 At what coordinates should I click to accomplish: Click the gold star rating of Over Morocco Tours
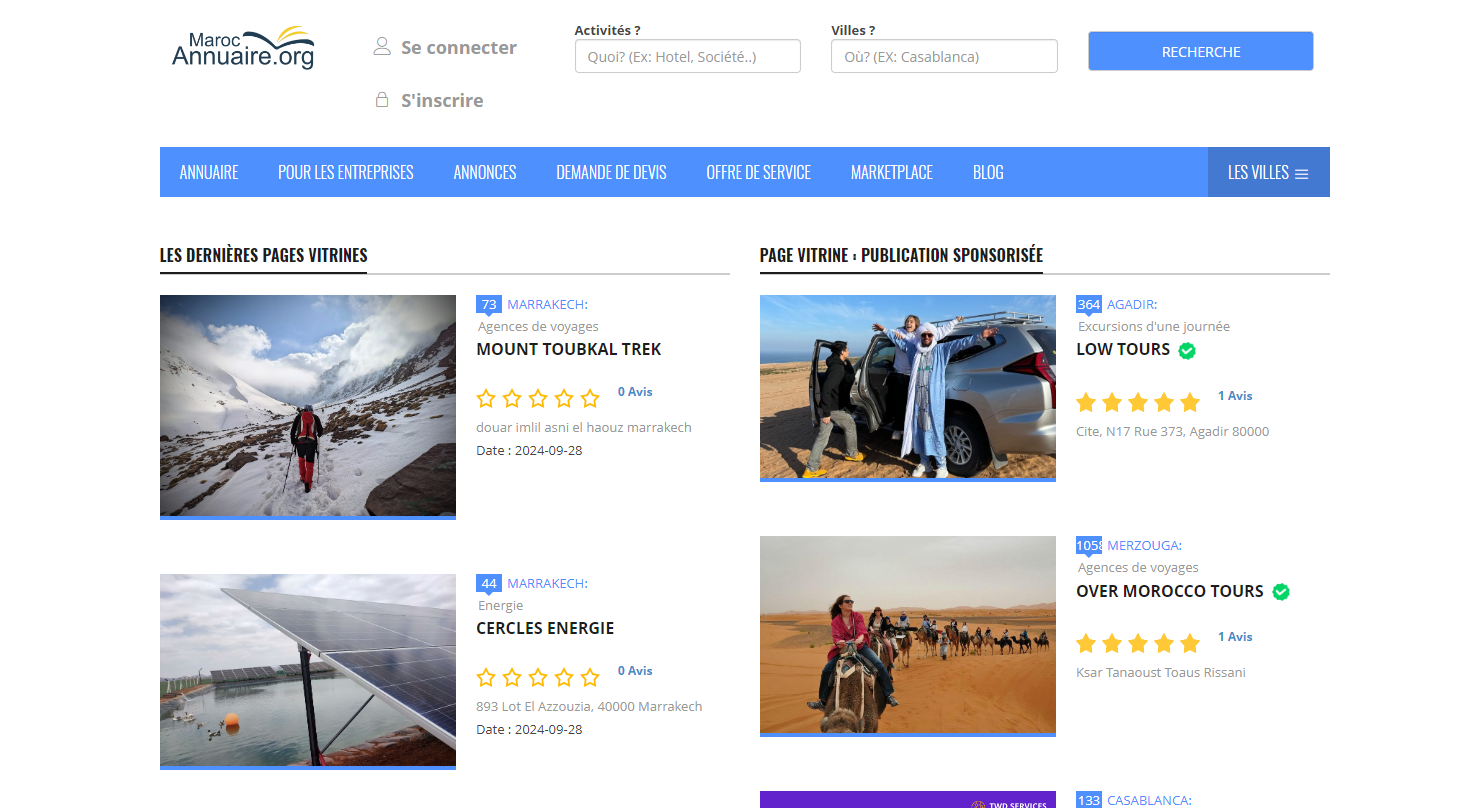coord(1138,644)
